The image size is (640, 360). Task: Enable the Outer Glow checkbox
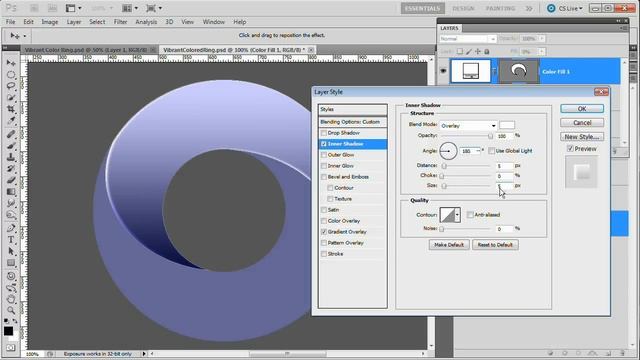click(324, 155)
